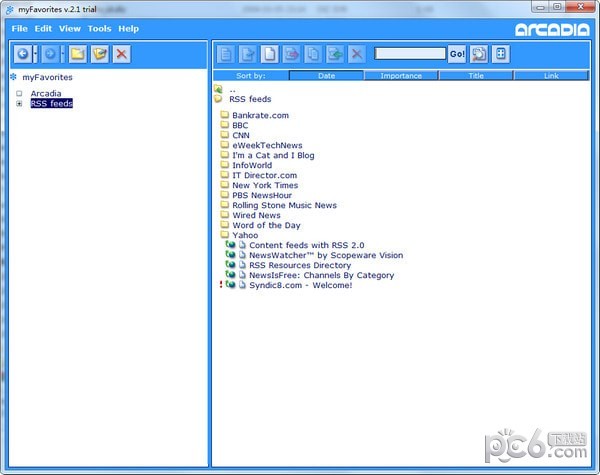Click the red X delete folder icon
This screenshot has height=475, width=600.
pos(122,54)
